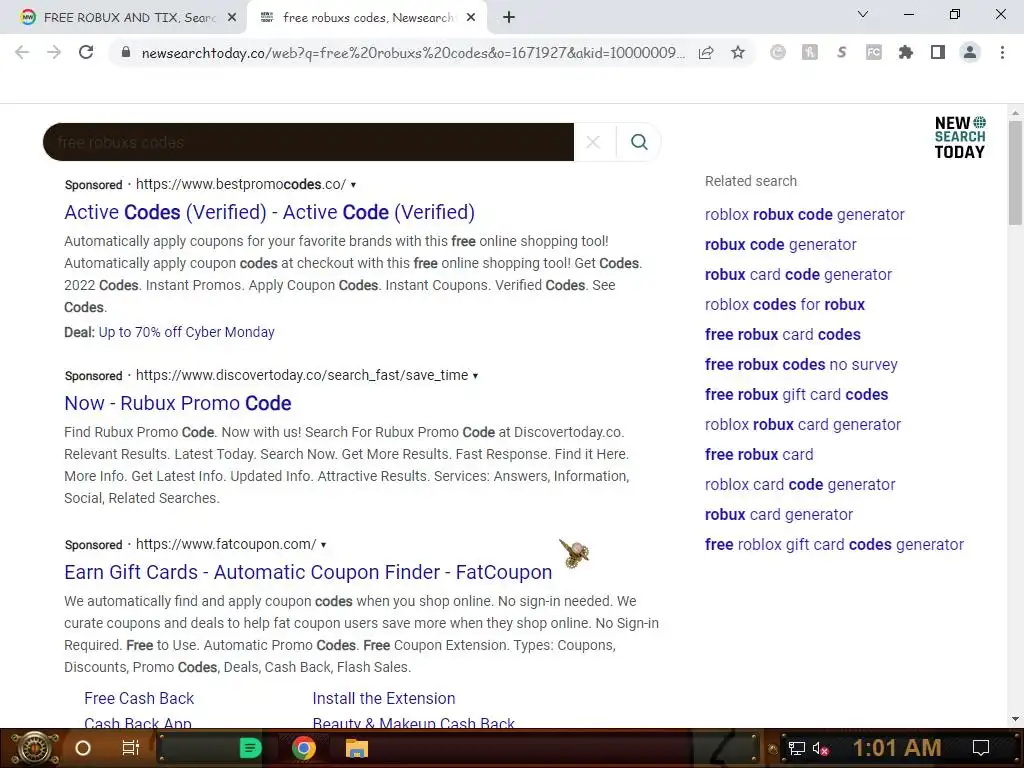The width and height of the screenshot is (1024, 768).
Task: Reload the current page
Action: click(x=86, y=52)
